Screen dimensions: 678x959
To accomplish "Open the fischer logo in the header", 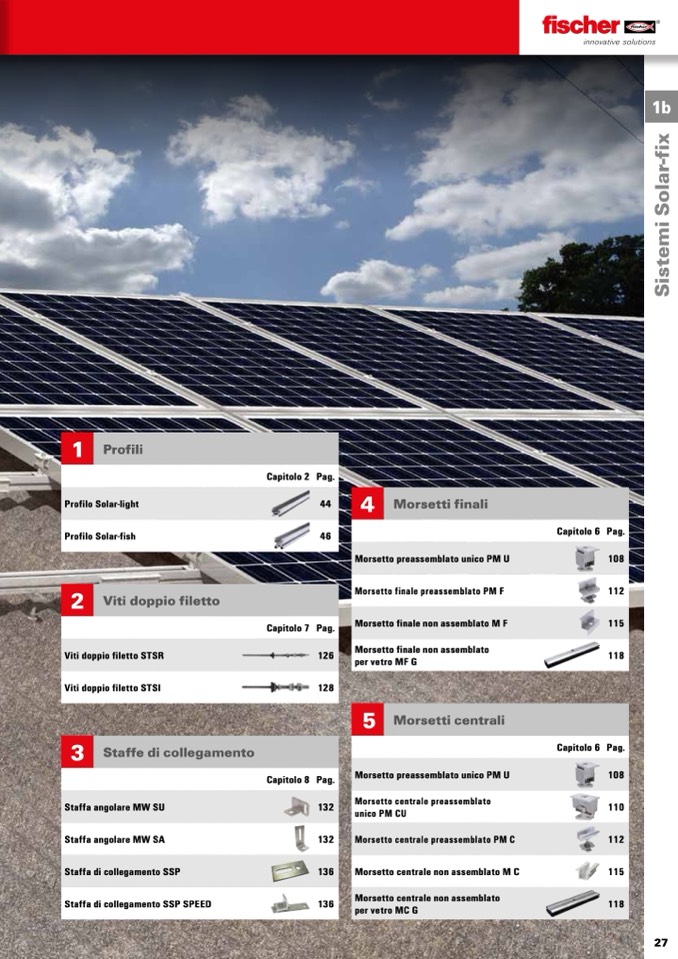I will tap(598, 27).
